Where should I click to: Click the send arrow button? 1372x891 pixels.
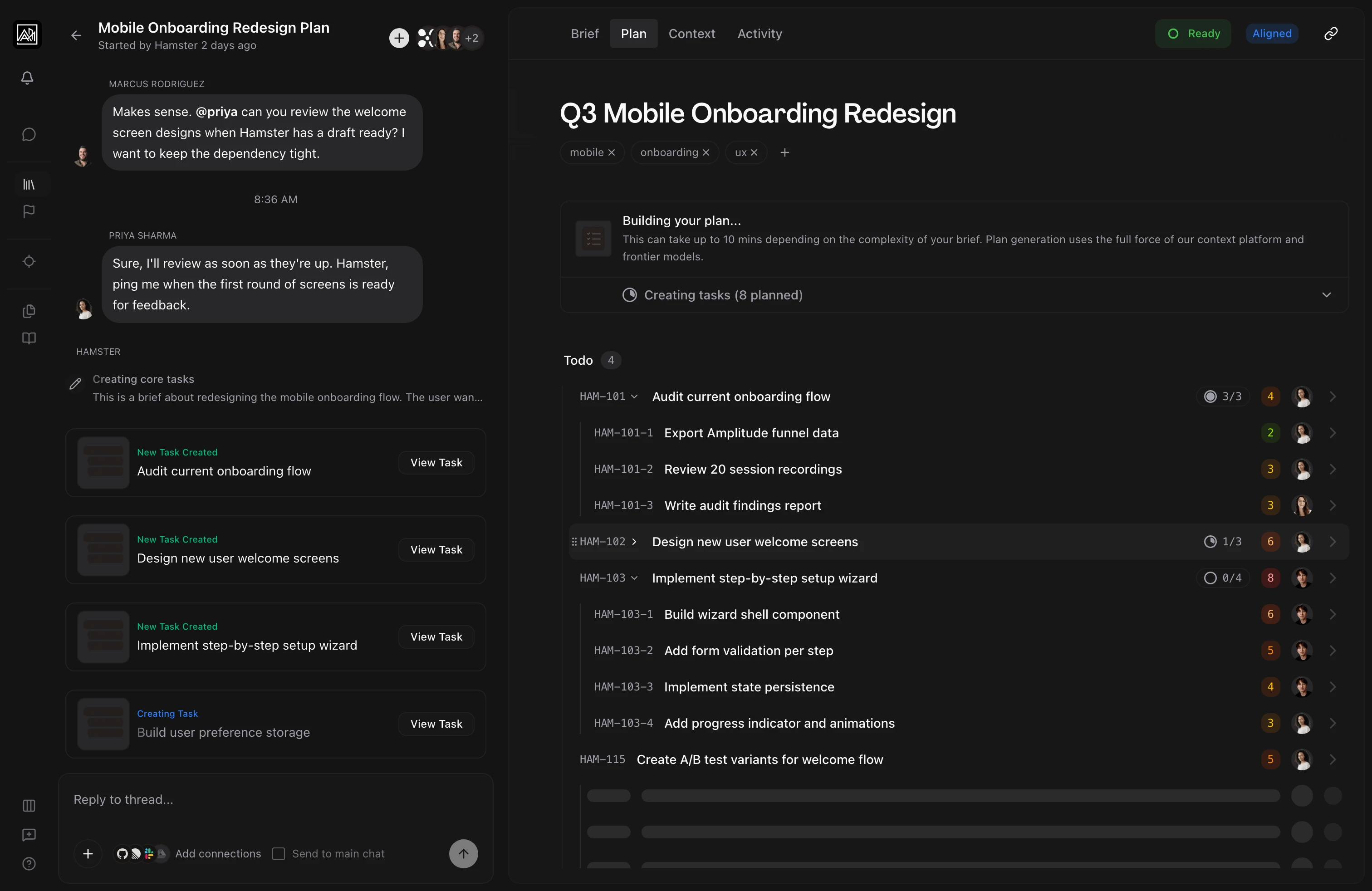(x=463, y=853)
